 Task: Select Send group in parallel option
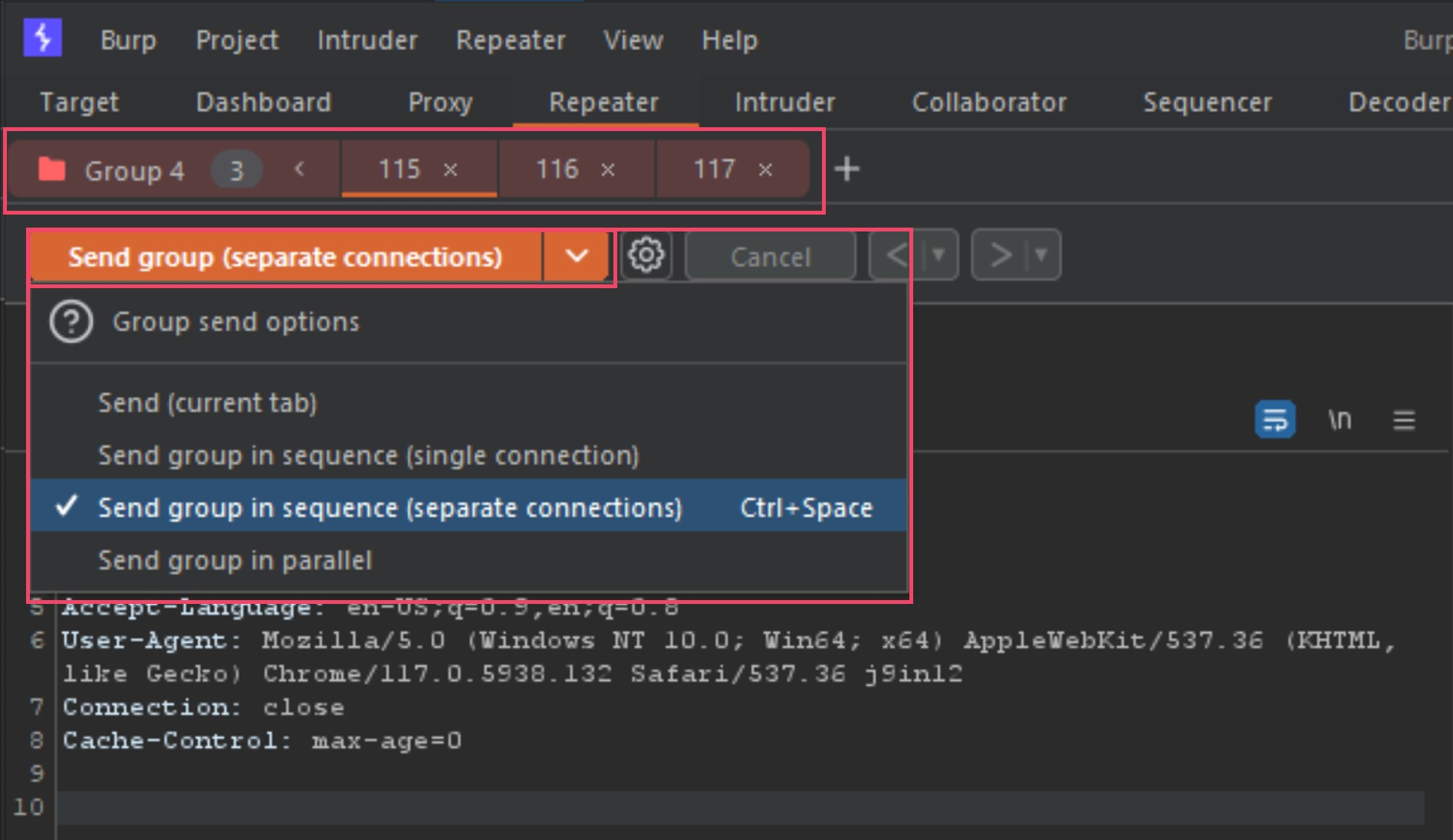coord(468,560)
